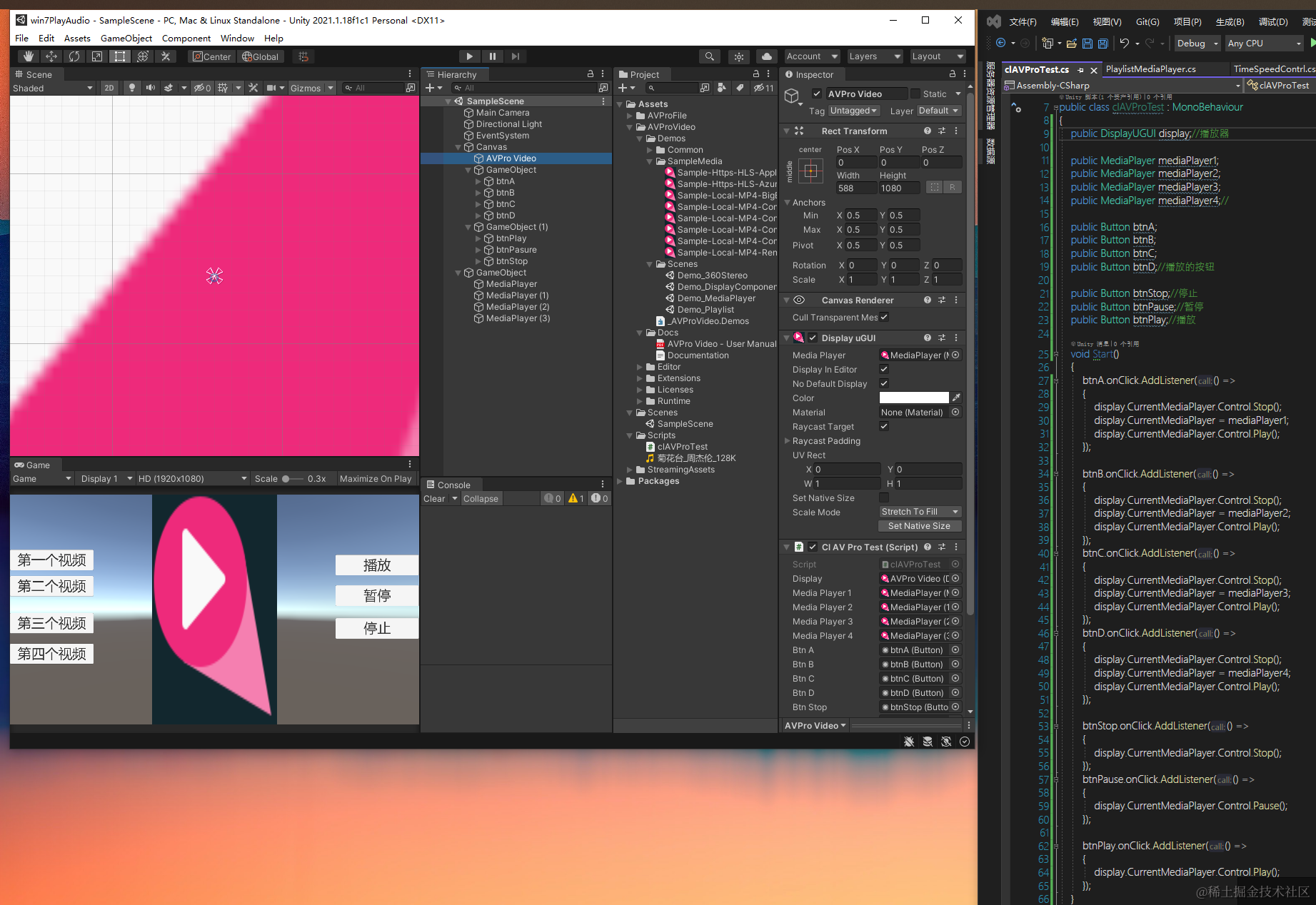
Task: Open Visual Studio 文件(F) menu
Action: pyautogui.click(x=1023, y=21)
